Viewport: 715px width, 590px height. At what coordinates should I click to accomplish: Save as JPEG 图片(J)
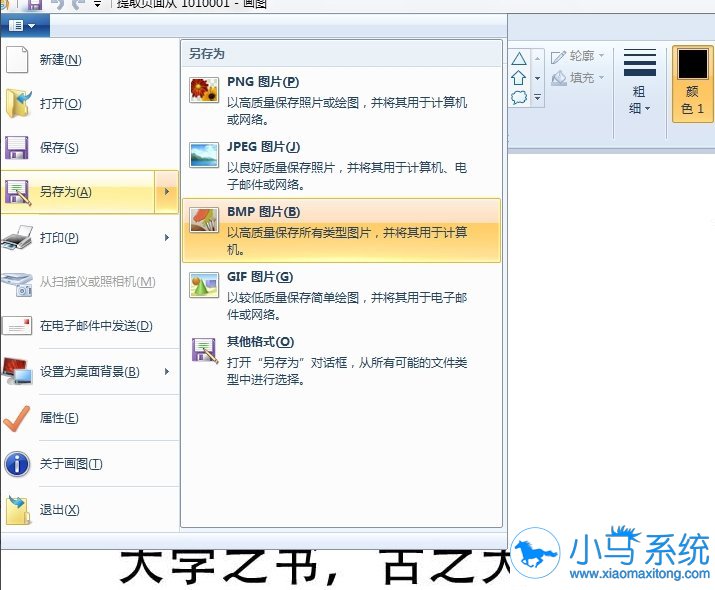tap(341, 165)
